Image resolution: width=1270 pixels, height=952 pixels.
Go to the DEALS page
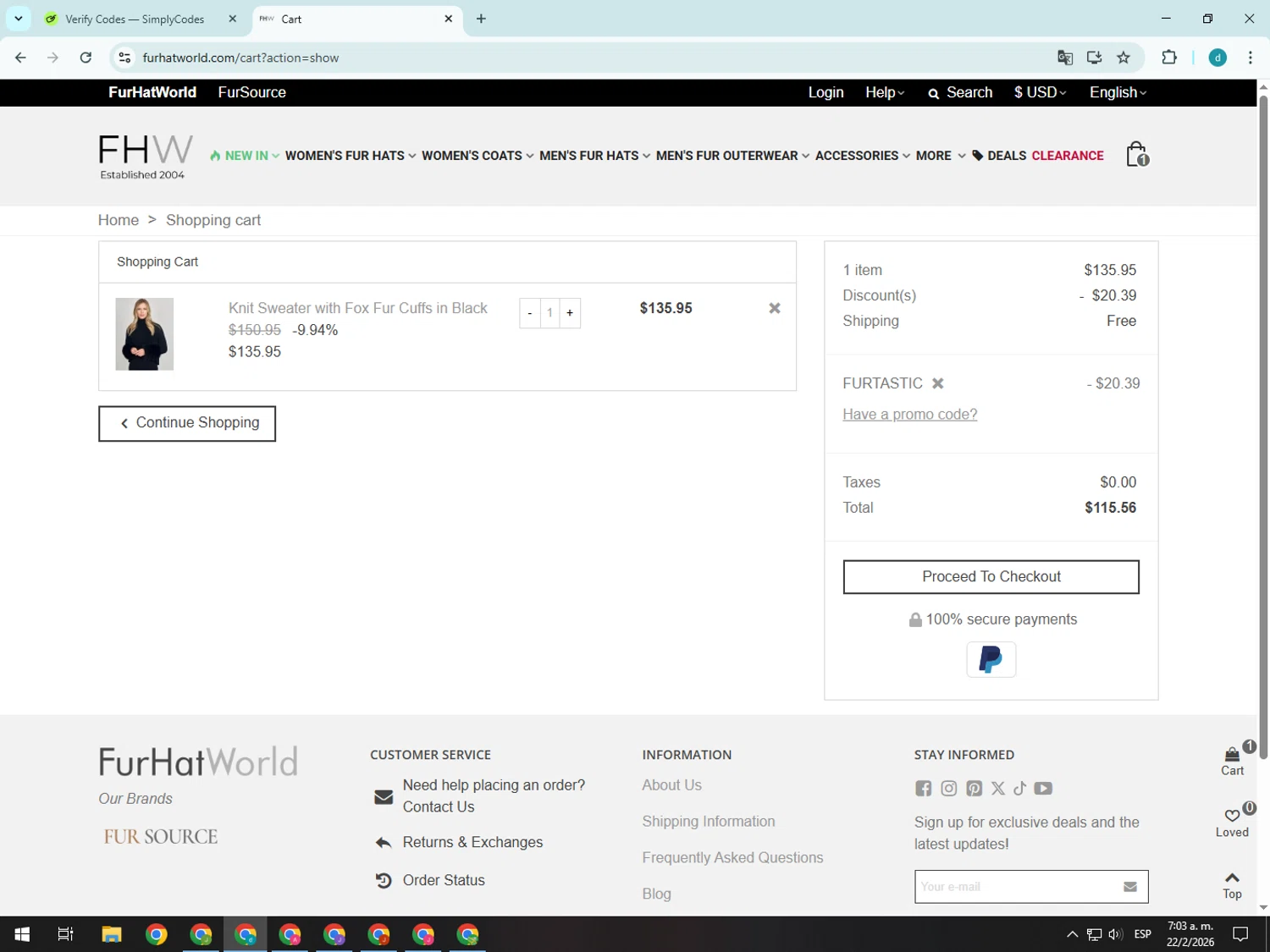999,156
